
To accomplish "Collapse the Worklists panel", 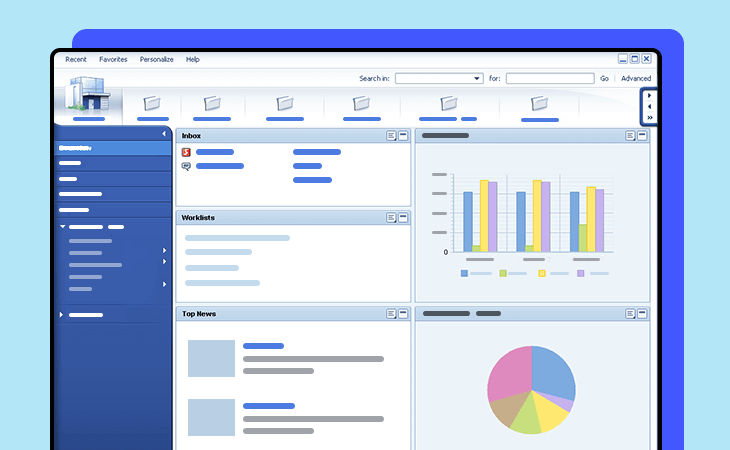I will (403, 217).
